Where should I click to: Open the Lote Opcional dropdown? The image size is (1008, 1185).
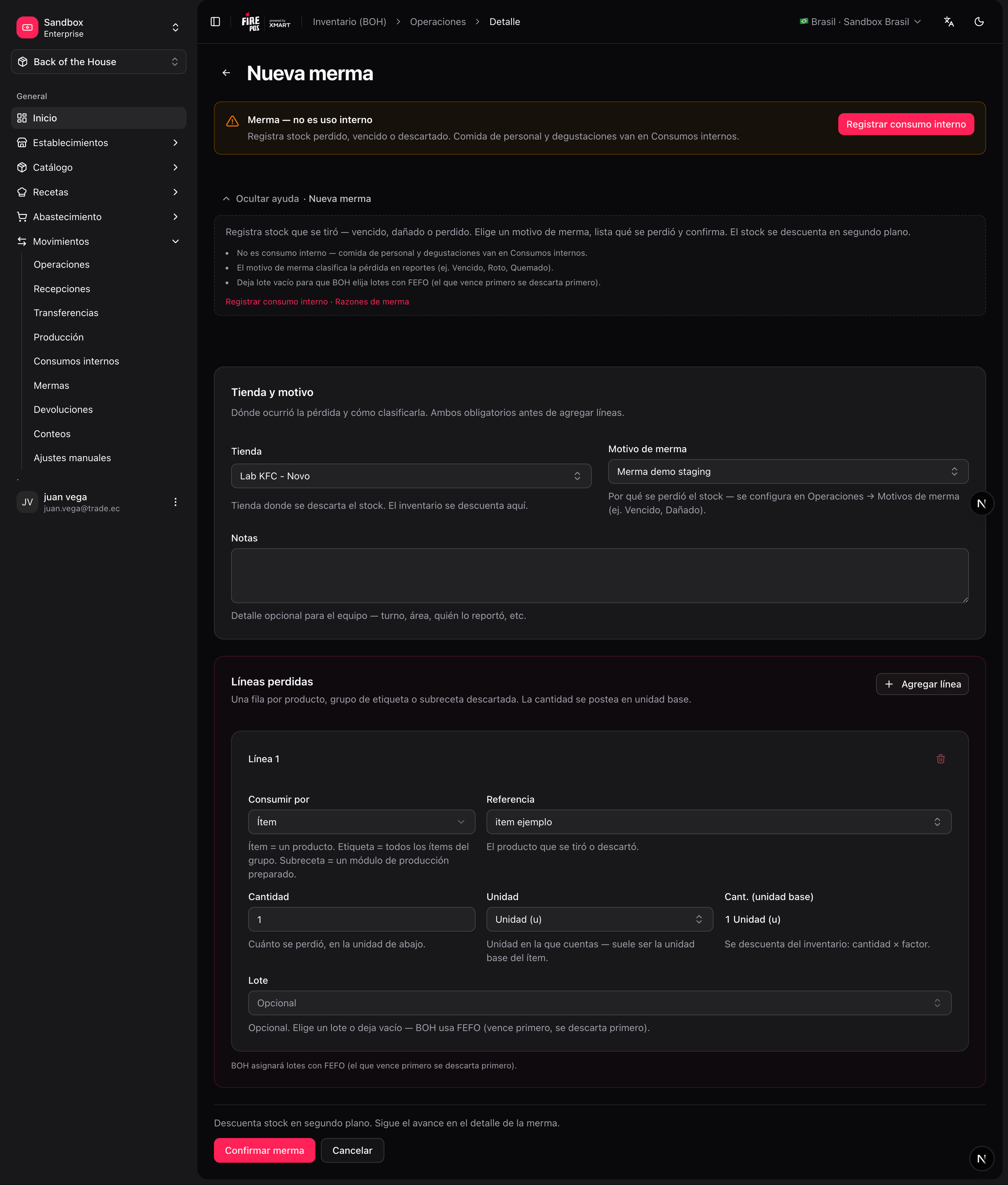pos(599,1003)
